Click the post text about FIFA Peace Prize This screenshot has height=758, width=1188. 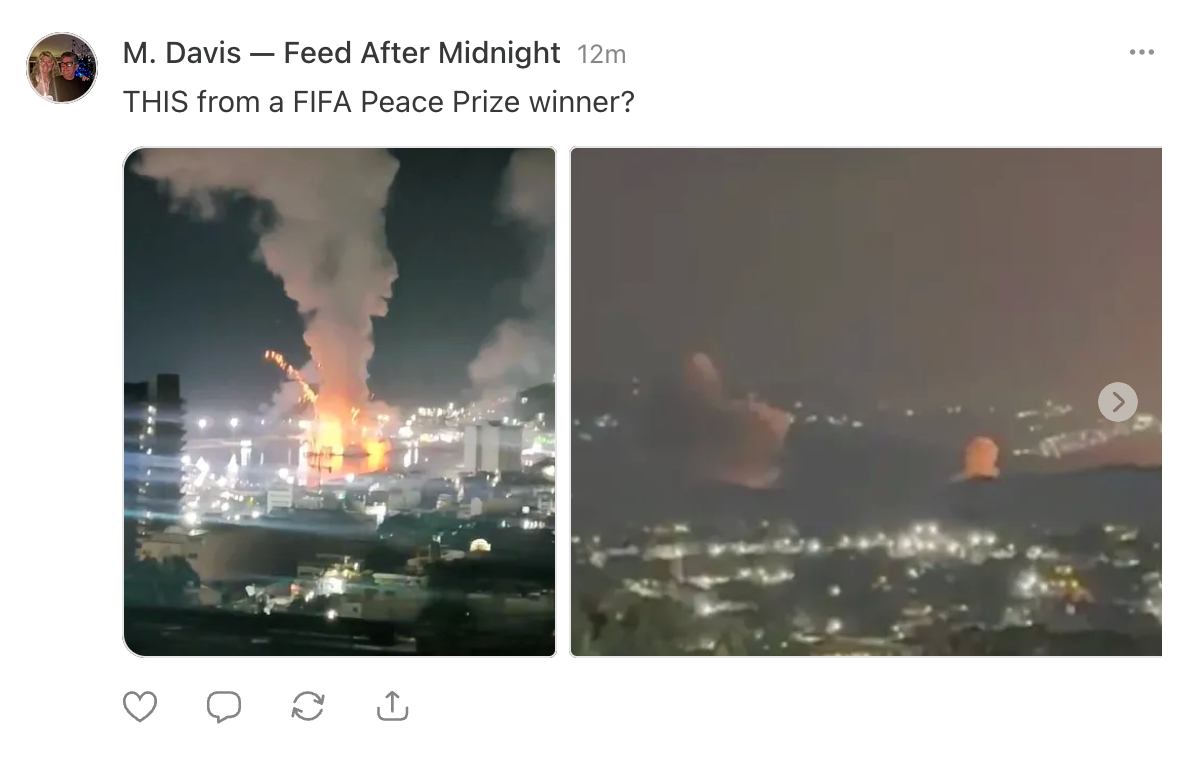tap(378, 101)
